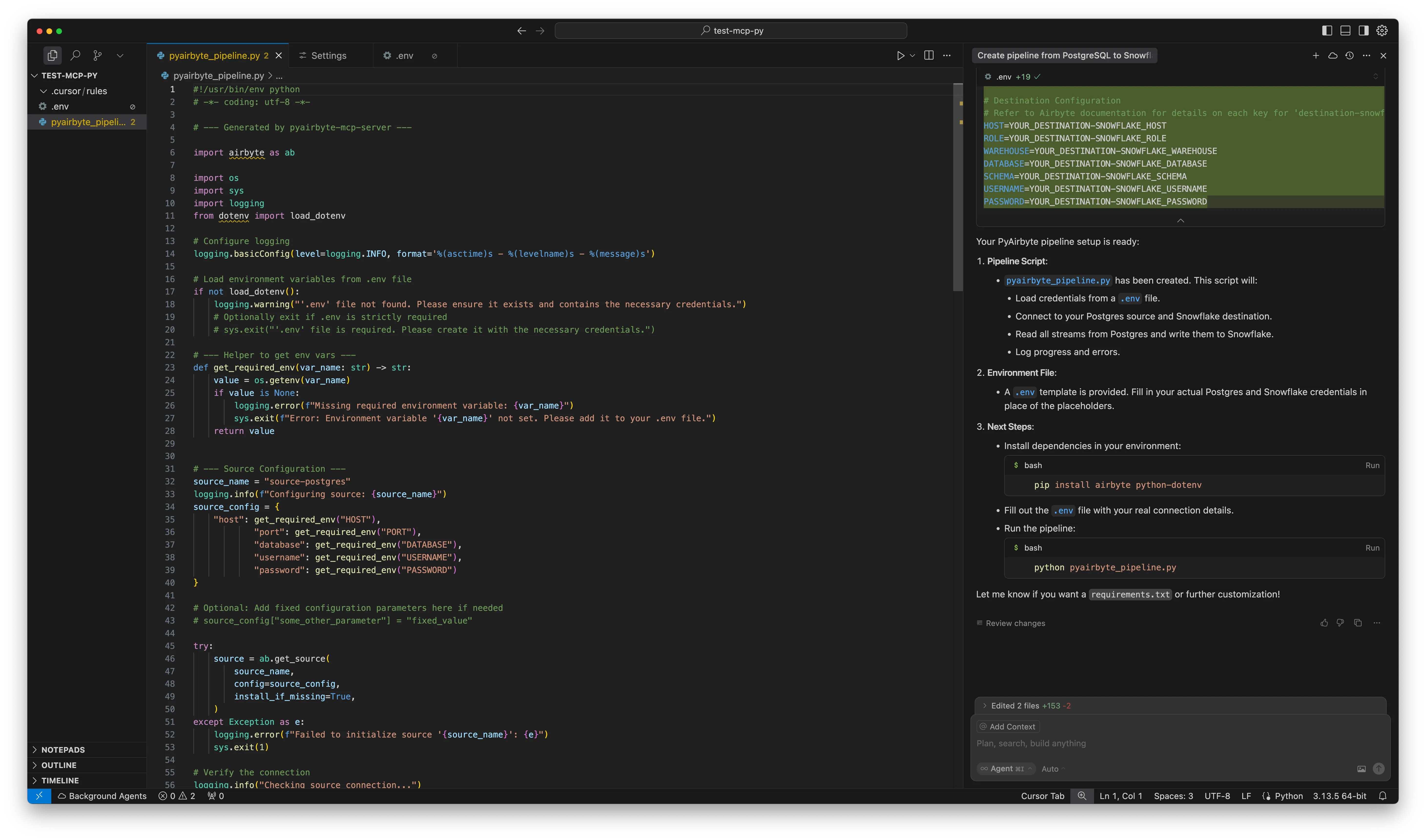Open the Source Control icon

coord(97,55)
